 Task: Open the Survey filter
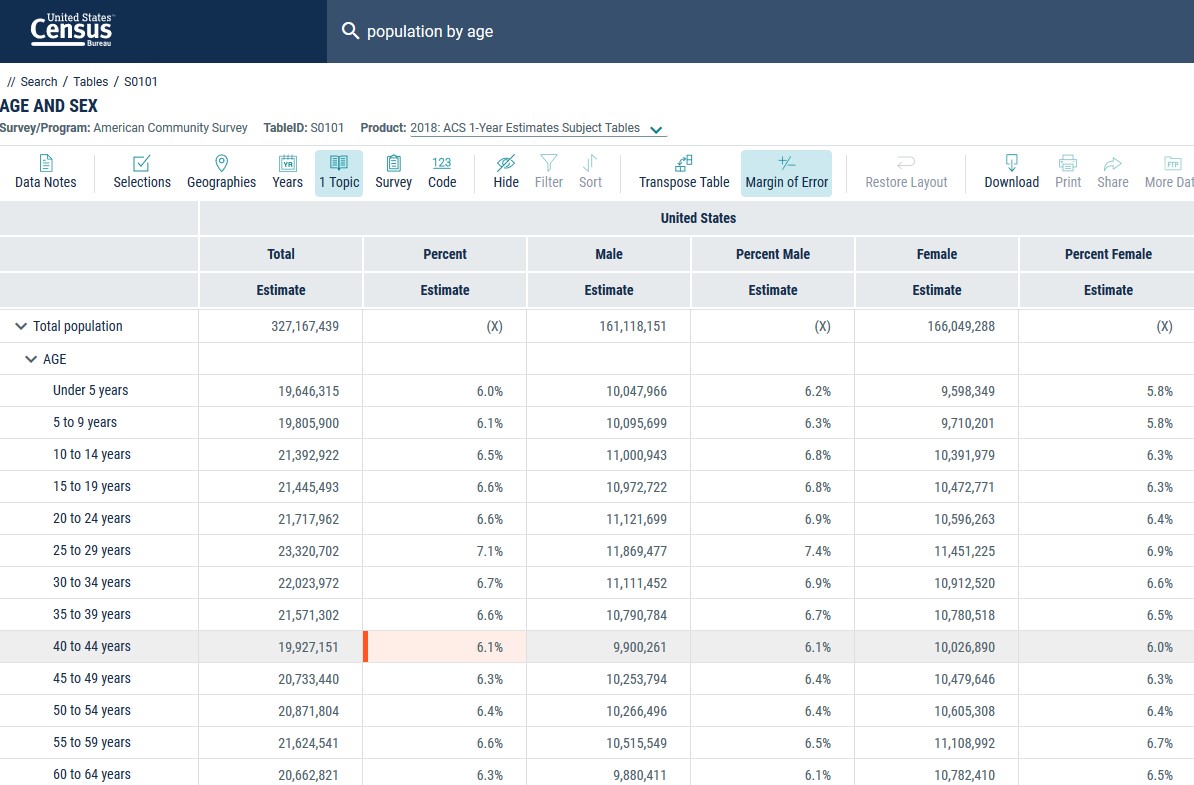(393, 172)
